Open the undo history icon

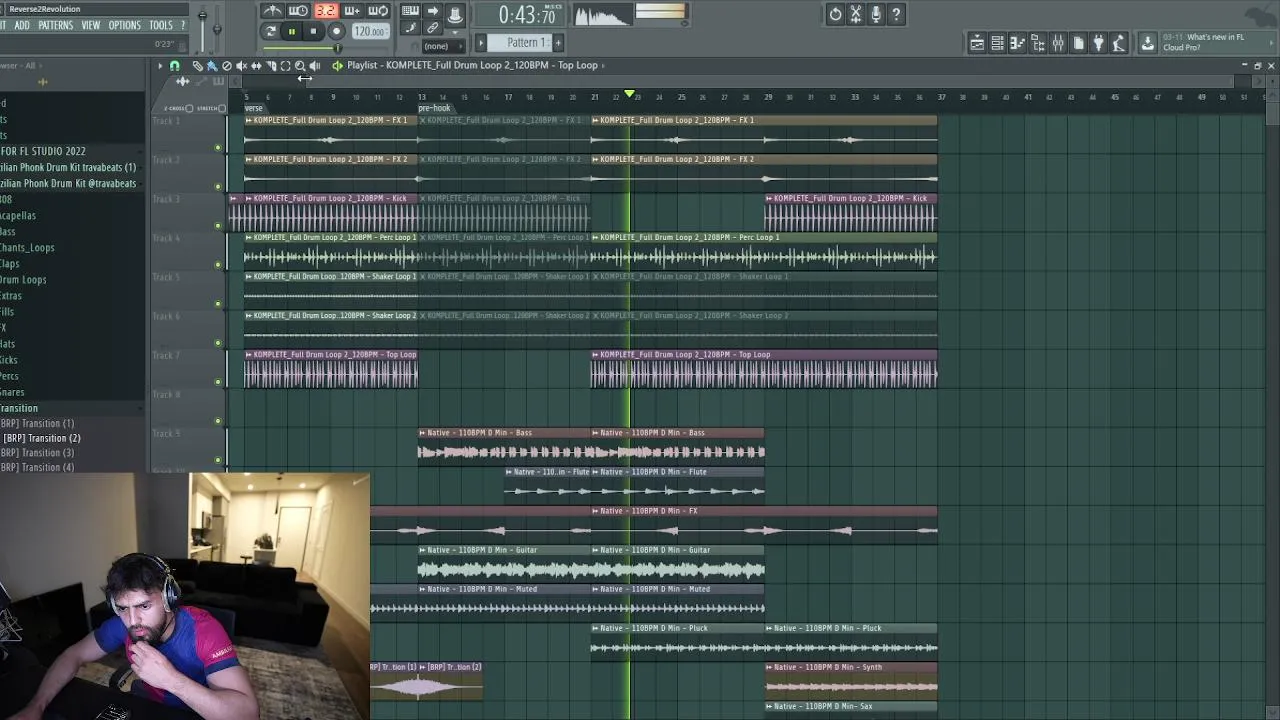[x=835, y=14]
